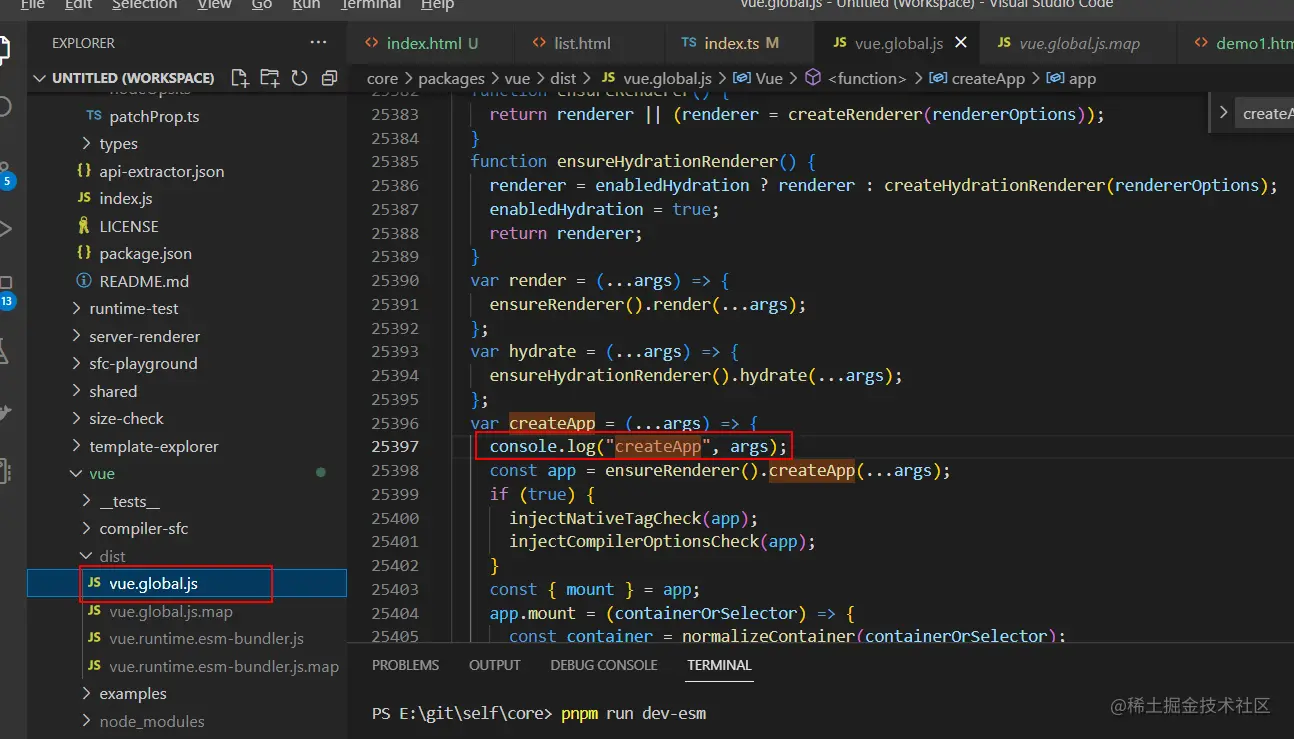This screenshot has height=739, width=1294.
Task: Expand the find widget replace arrow
Action: pos(1223,113)
